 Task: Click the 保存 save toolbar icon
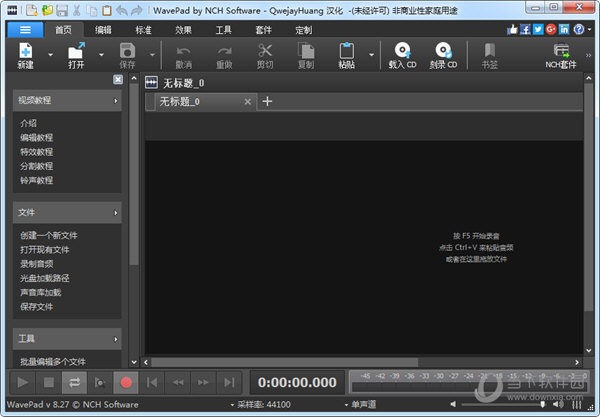(x=127, y=56)
